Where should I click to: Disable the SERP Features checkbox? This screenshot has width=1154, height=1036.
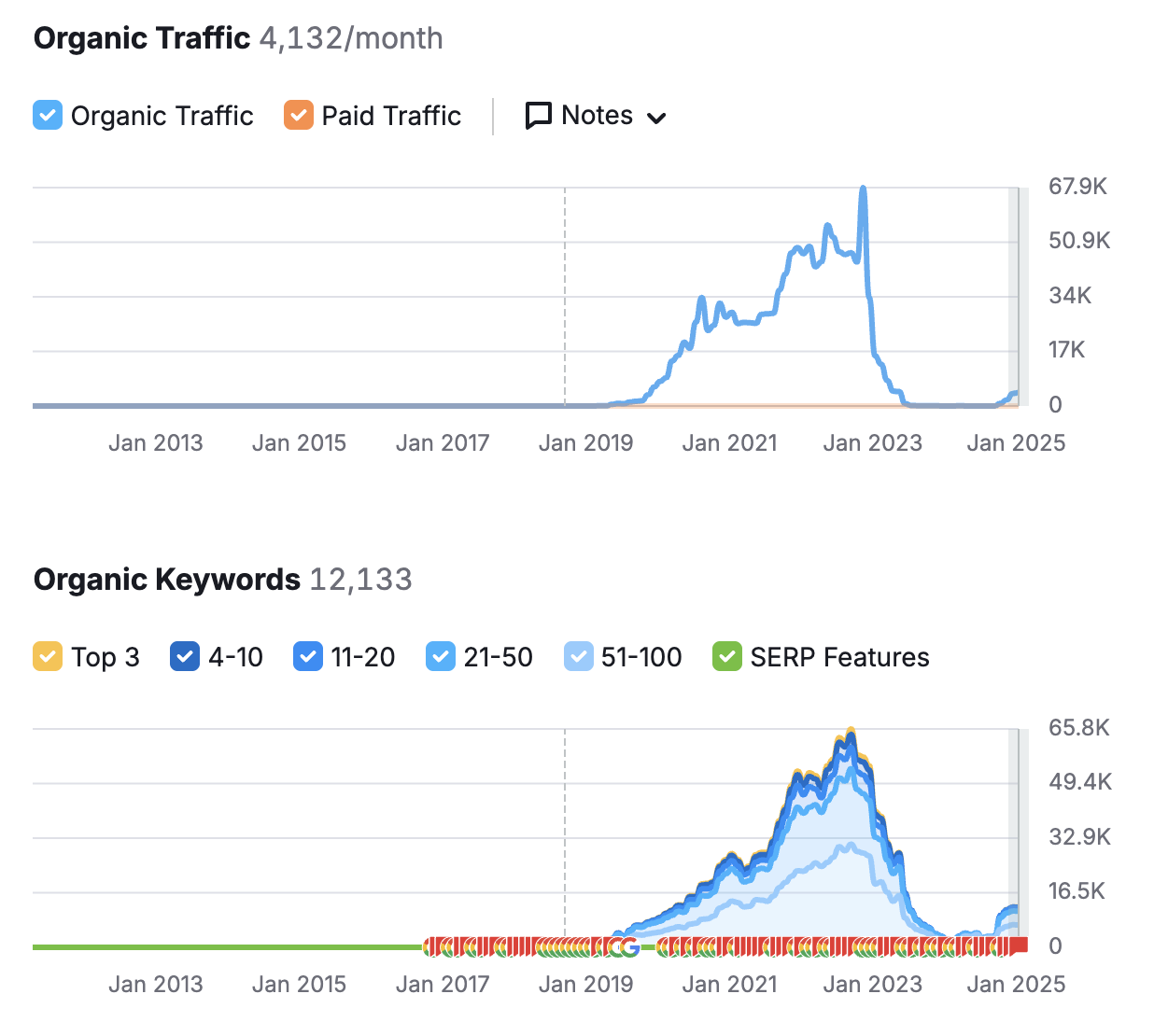click(x=727, y=657)
